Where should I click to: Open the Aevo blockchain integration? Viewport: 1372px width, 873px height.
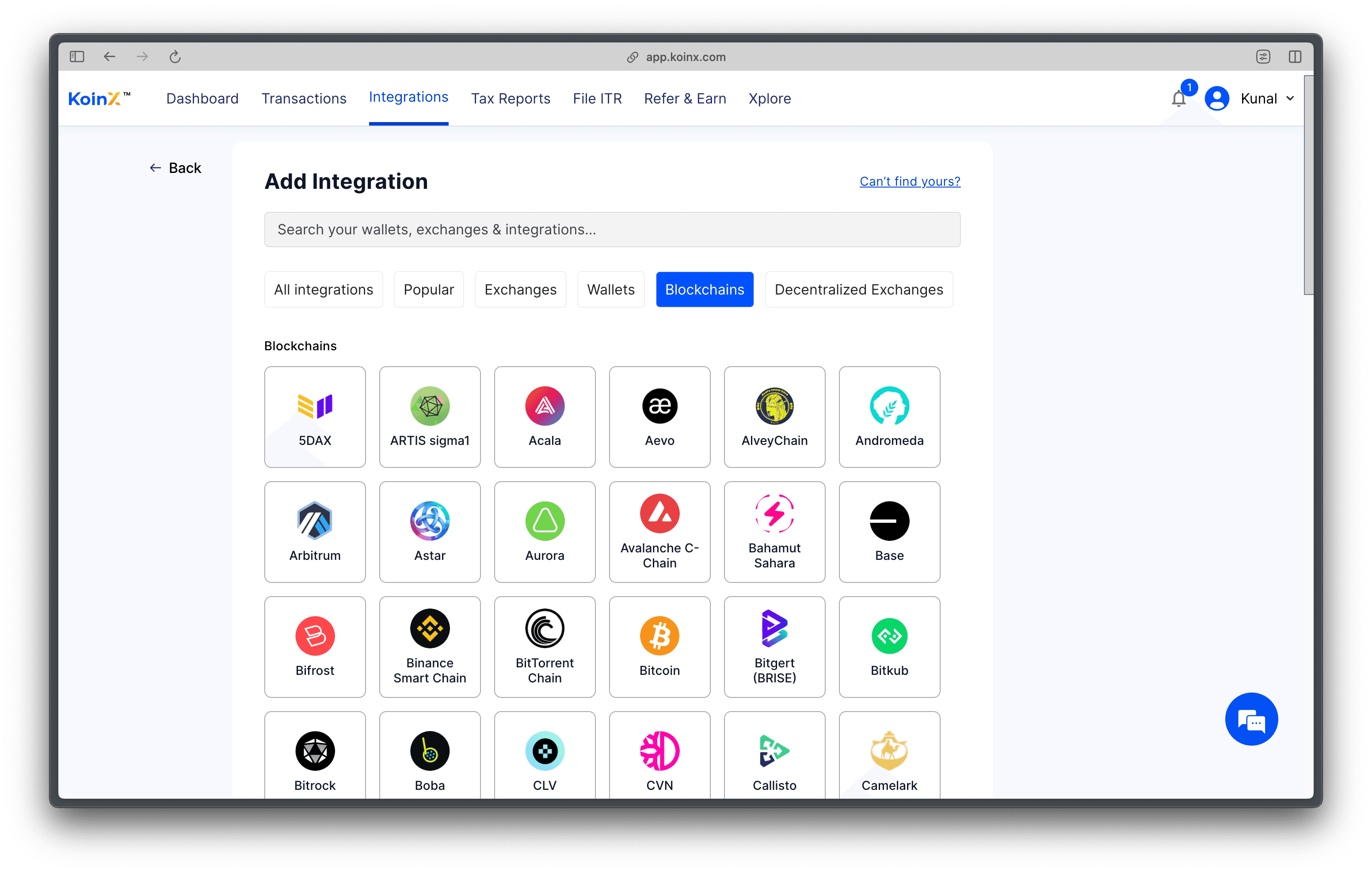click(x=659, y=417)
